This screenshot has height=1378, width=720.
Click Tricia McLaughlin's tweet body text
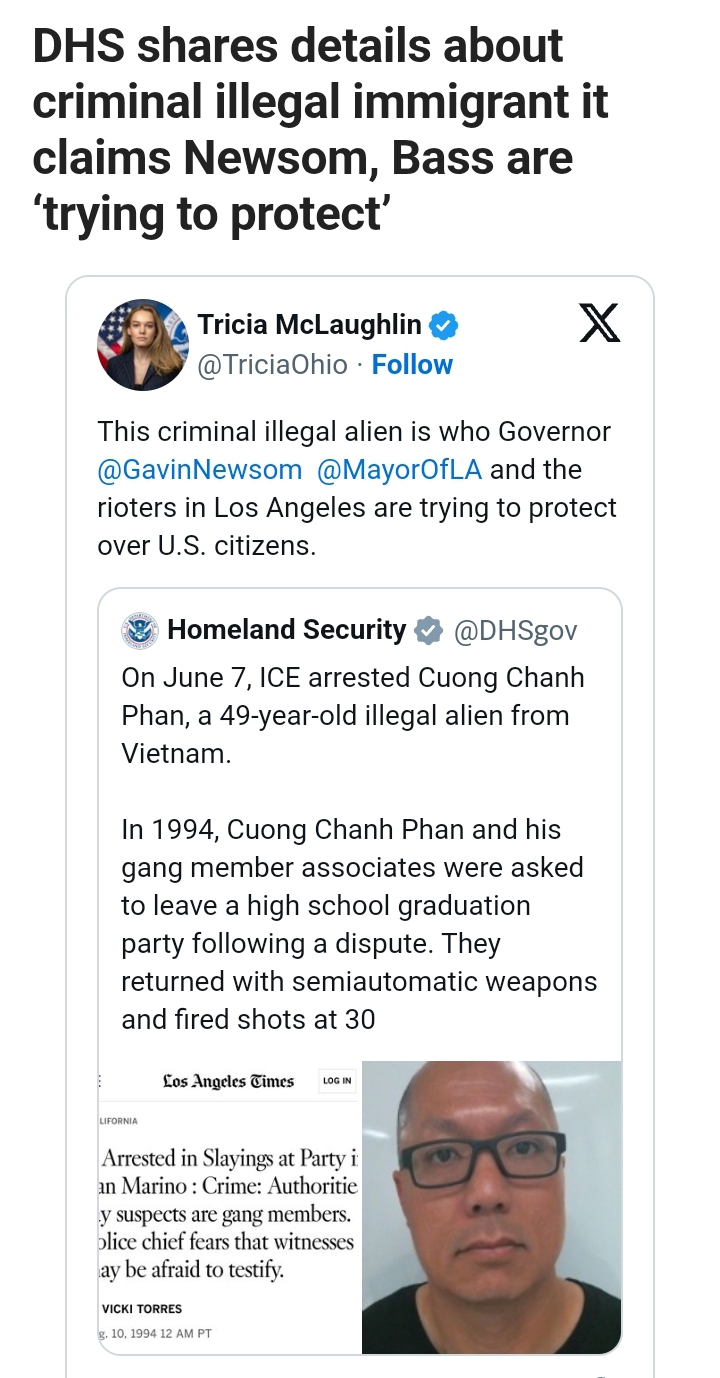coord(357,489)
